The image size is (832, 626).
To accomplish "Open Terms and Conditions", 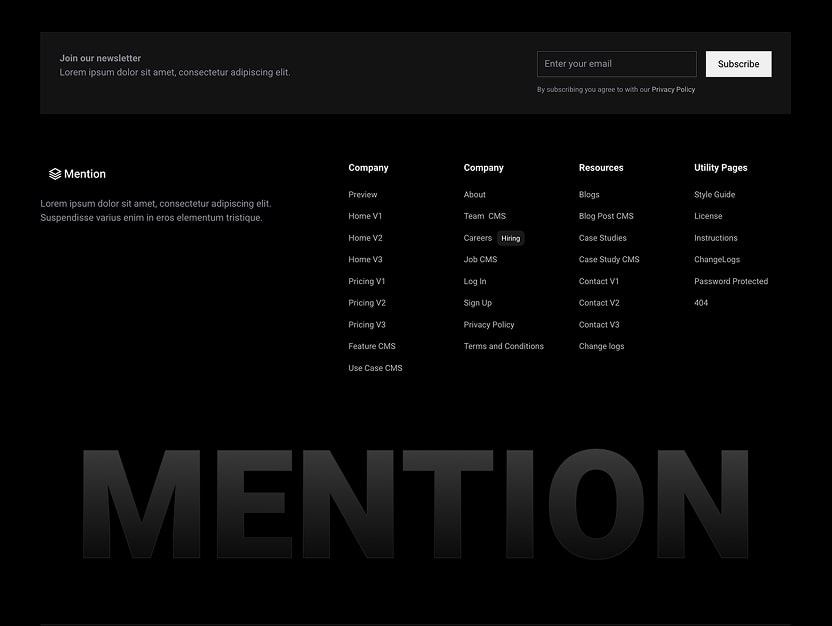I will [503, 345].
